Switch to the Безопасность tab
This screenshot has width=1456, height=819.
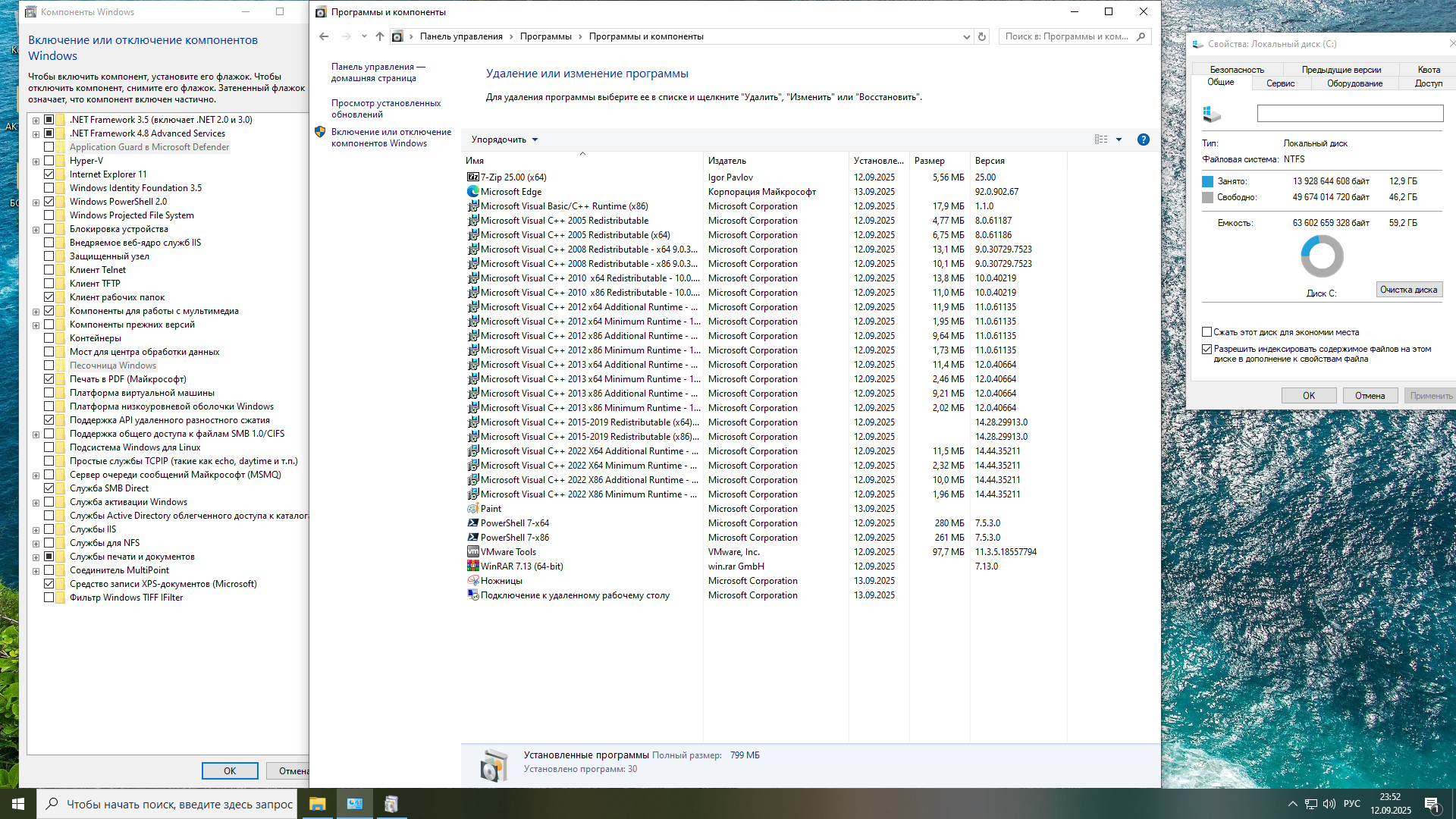(1237, 70)
